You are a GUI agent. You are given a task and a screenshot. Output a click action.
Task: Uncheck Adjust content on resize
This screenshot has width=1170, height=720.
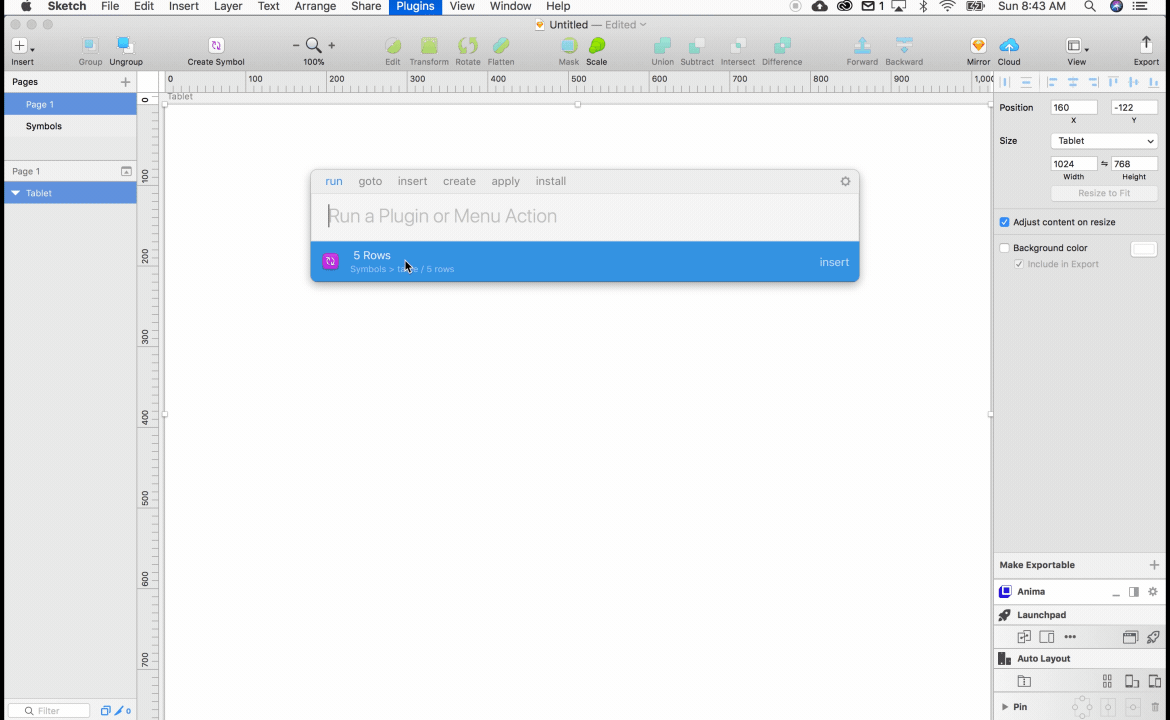(1005, 222)
